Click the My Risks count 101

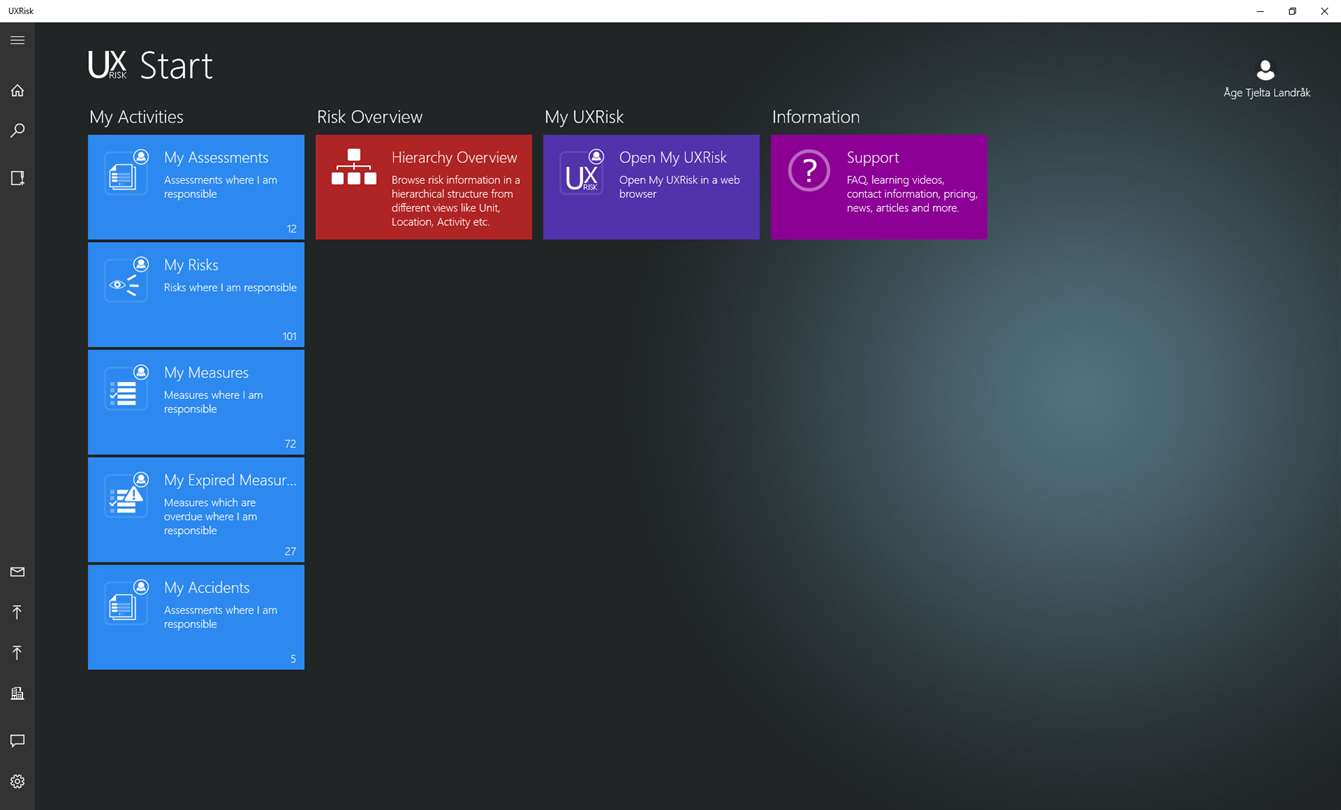coord(289,337)
